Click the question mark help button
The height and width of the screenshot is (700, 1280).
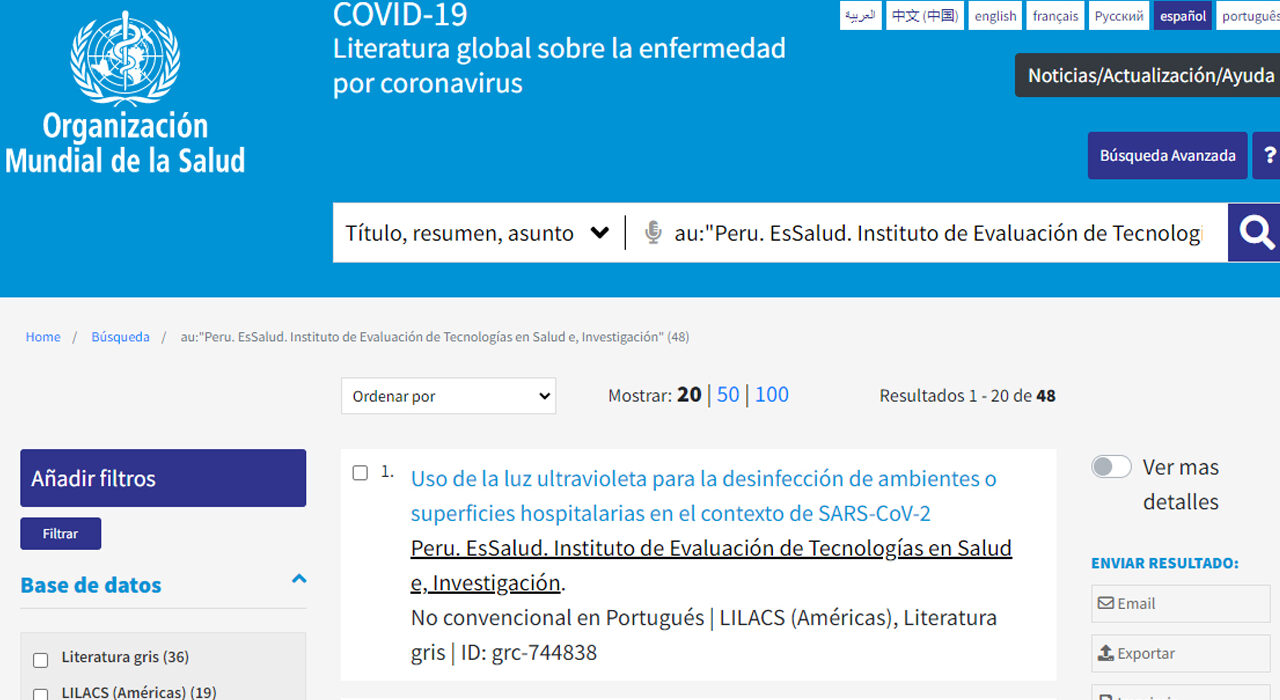(1269, 156)
